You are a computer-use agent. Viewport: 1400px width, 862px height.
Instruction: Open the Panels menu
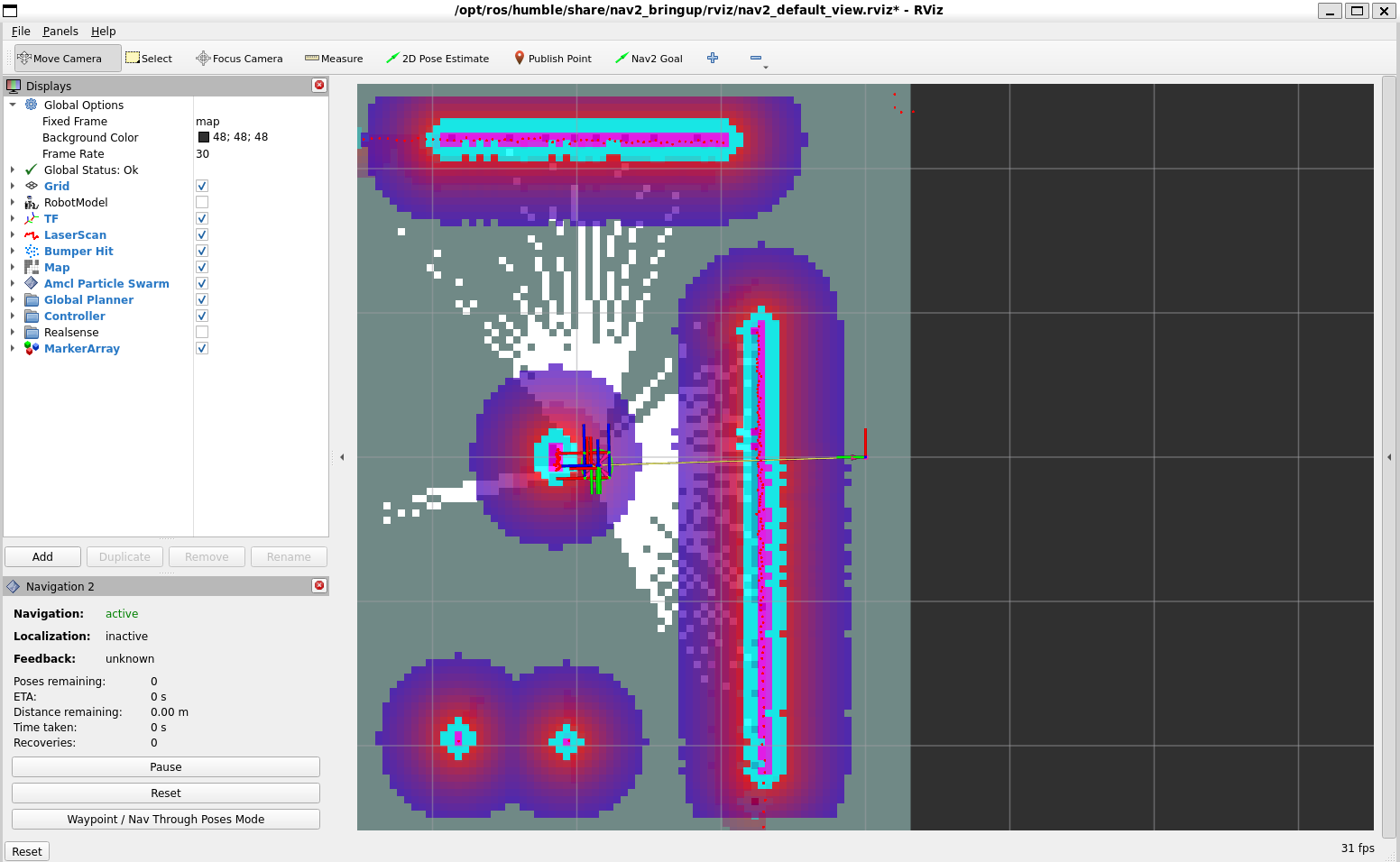(60, 31)
